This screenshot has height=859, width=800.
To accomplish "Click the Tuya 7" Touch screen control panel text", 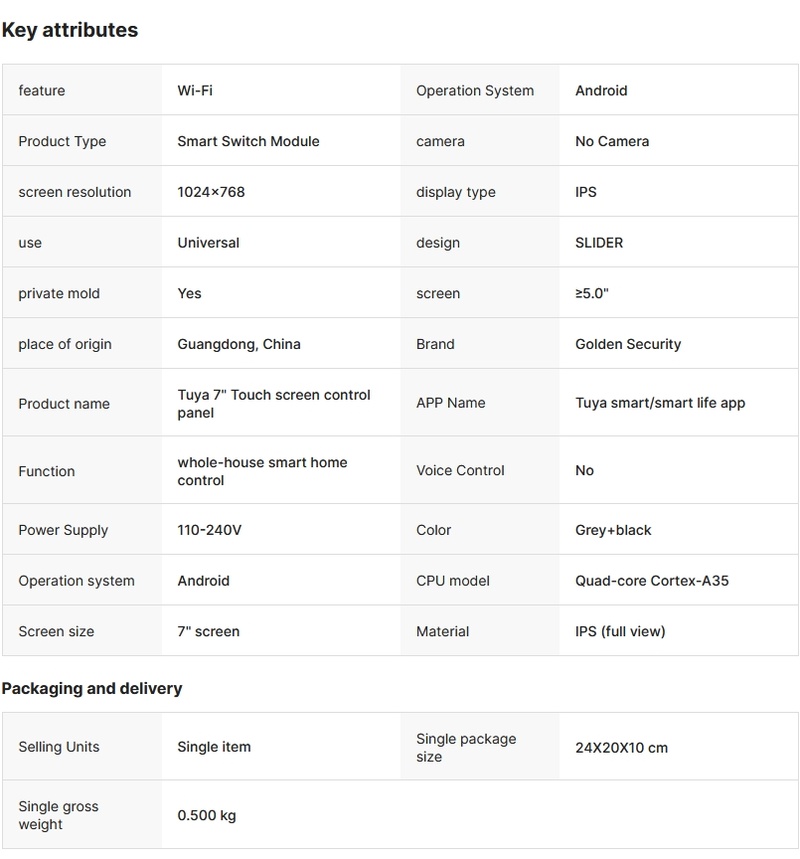I will [274, 404].
